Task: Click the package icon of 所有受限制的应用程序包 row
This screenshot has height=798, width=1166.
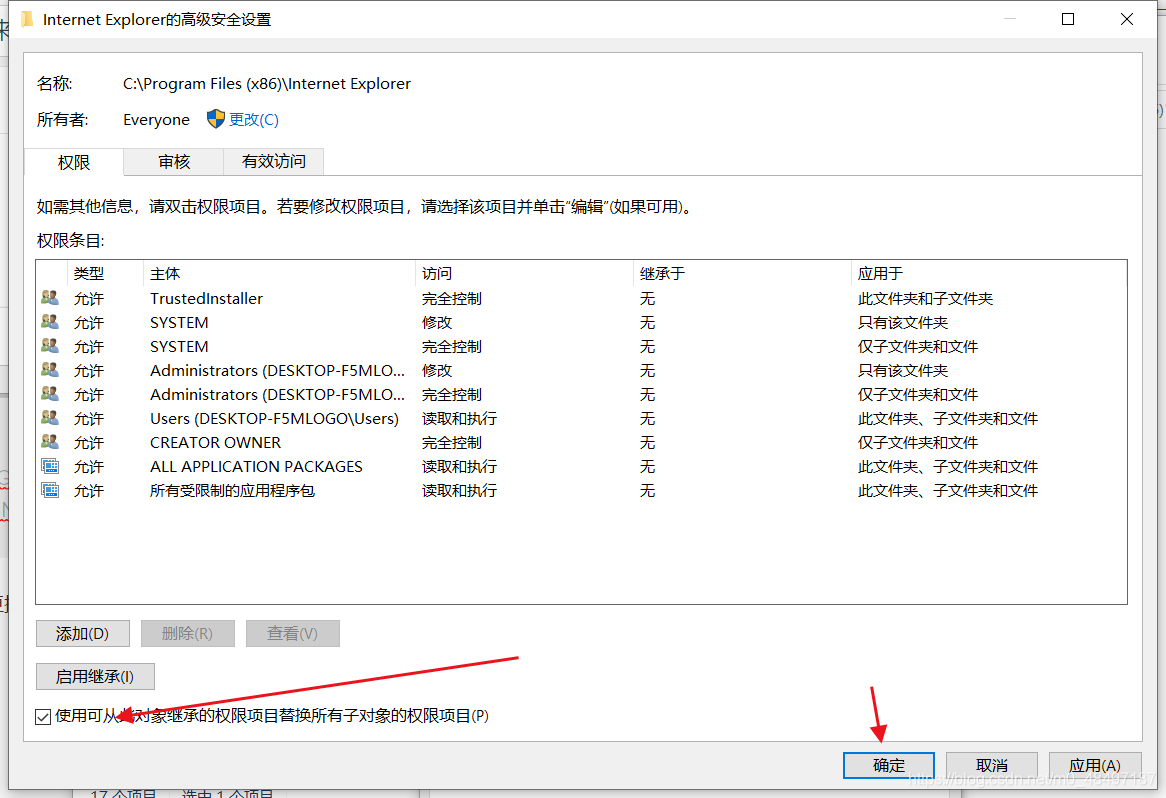Action: [50, 490]
